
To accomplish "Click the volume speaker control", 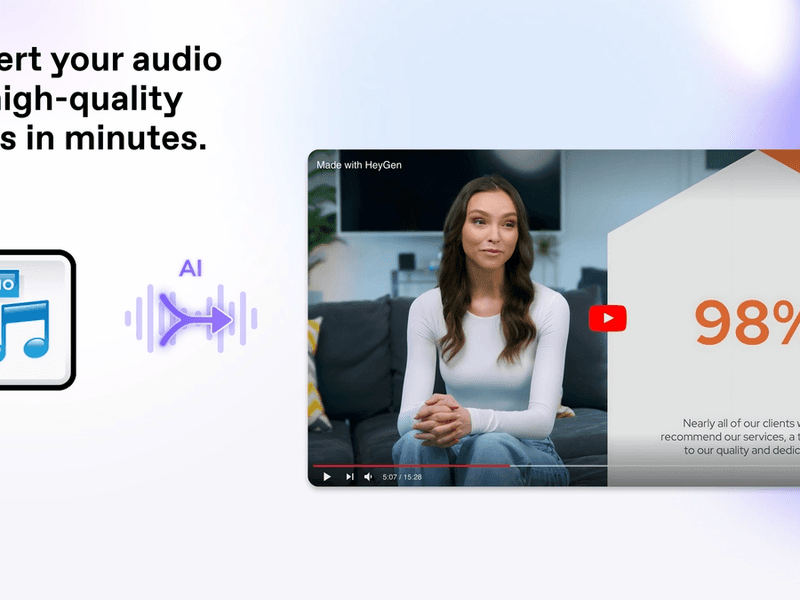I will (367, 477).
